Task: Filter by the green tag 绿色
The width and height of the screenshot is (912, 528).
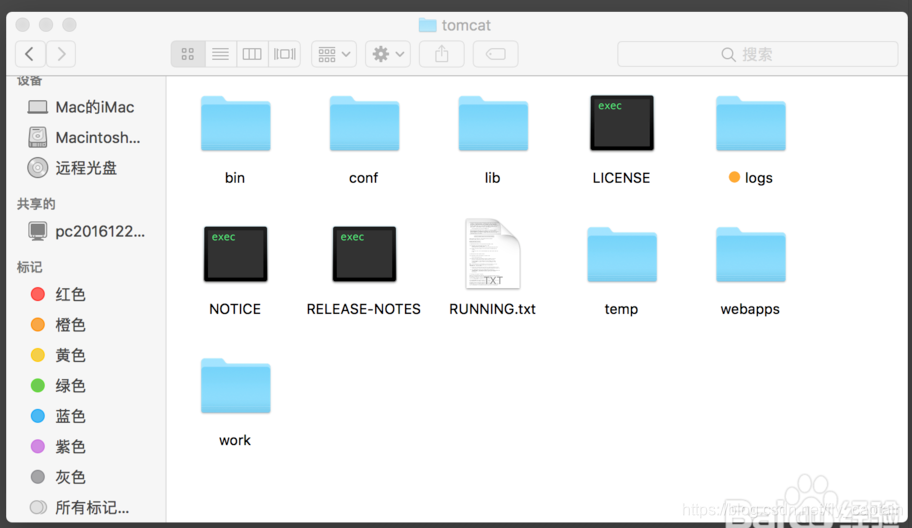Action: [58, 386]
